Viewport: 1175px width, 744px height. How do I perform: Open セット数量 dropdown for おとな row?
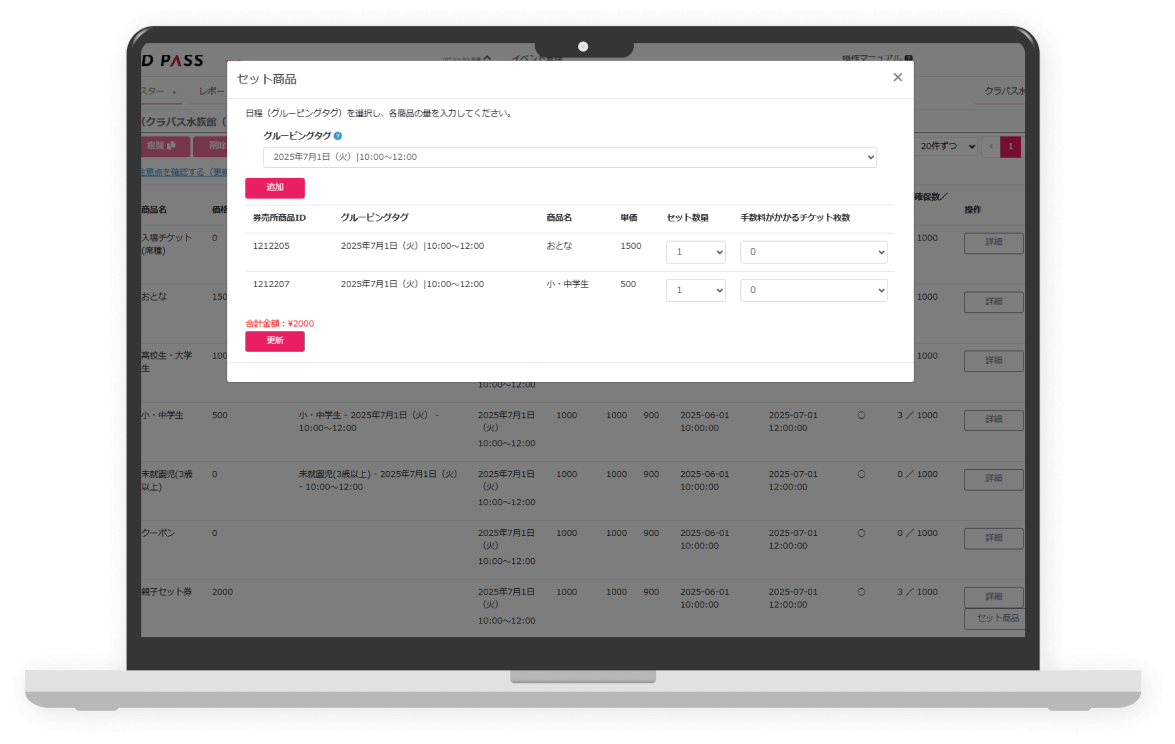pyautogui.click(x=696, y=252)
